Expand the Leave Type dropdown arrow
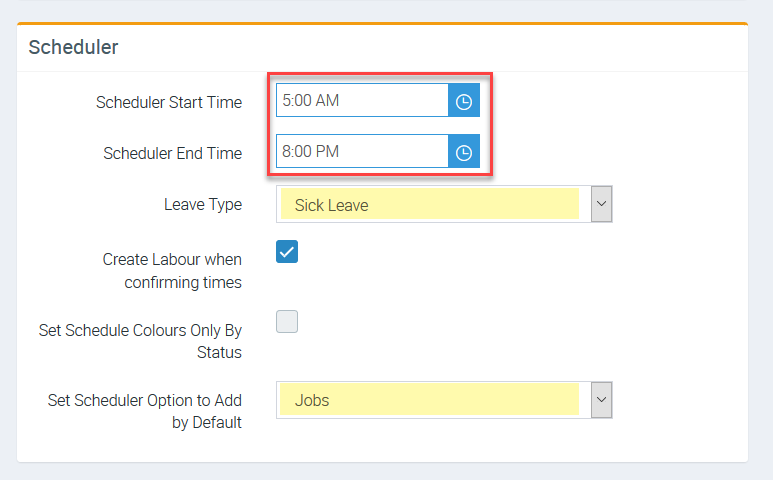The width and height of the screenshot is (773, 480). click(x=601, y=204)
